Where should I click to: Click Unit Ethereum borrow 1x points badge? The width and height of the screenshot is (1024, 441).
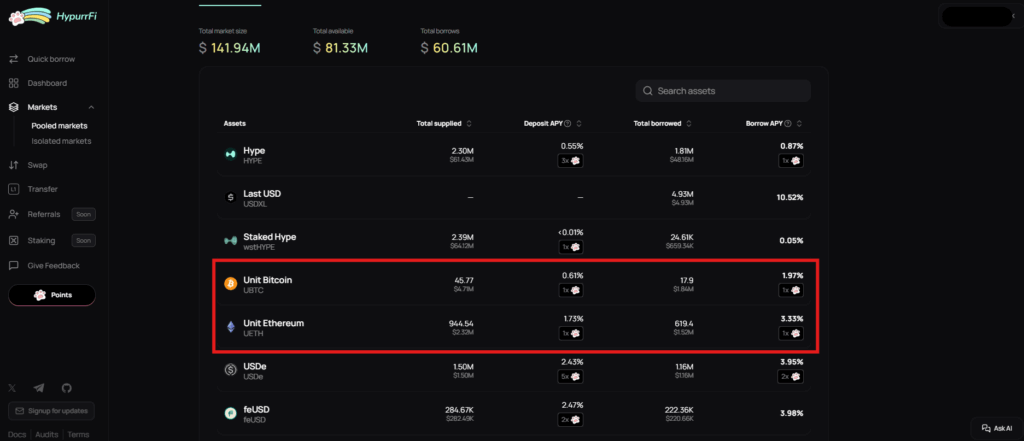pos(791,333)
